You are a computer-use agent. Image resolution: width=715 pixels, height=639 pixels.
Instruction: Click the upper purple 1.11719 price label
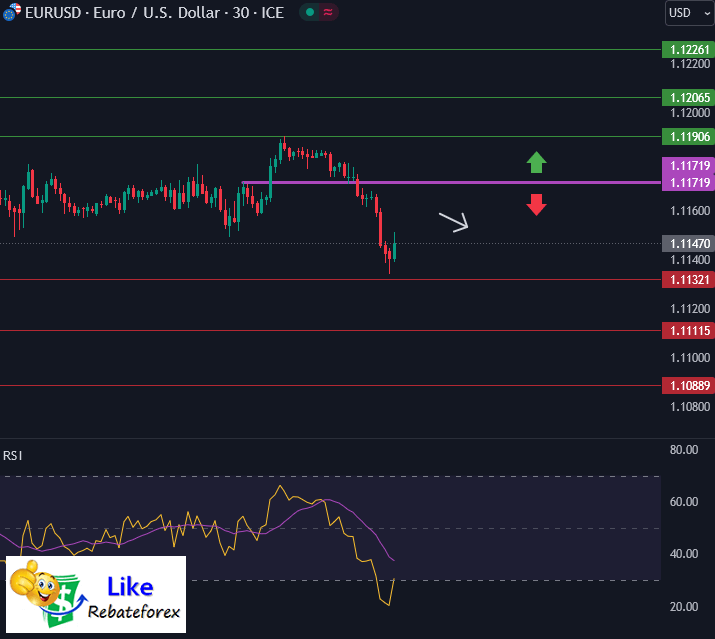tap(688, 165)
